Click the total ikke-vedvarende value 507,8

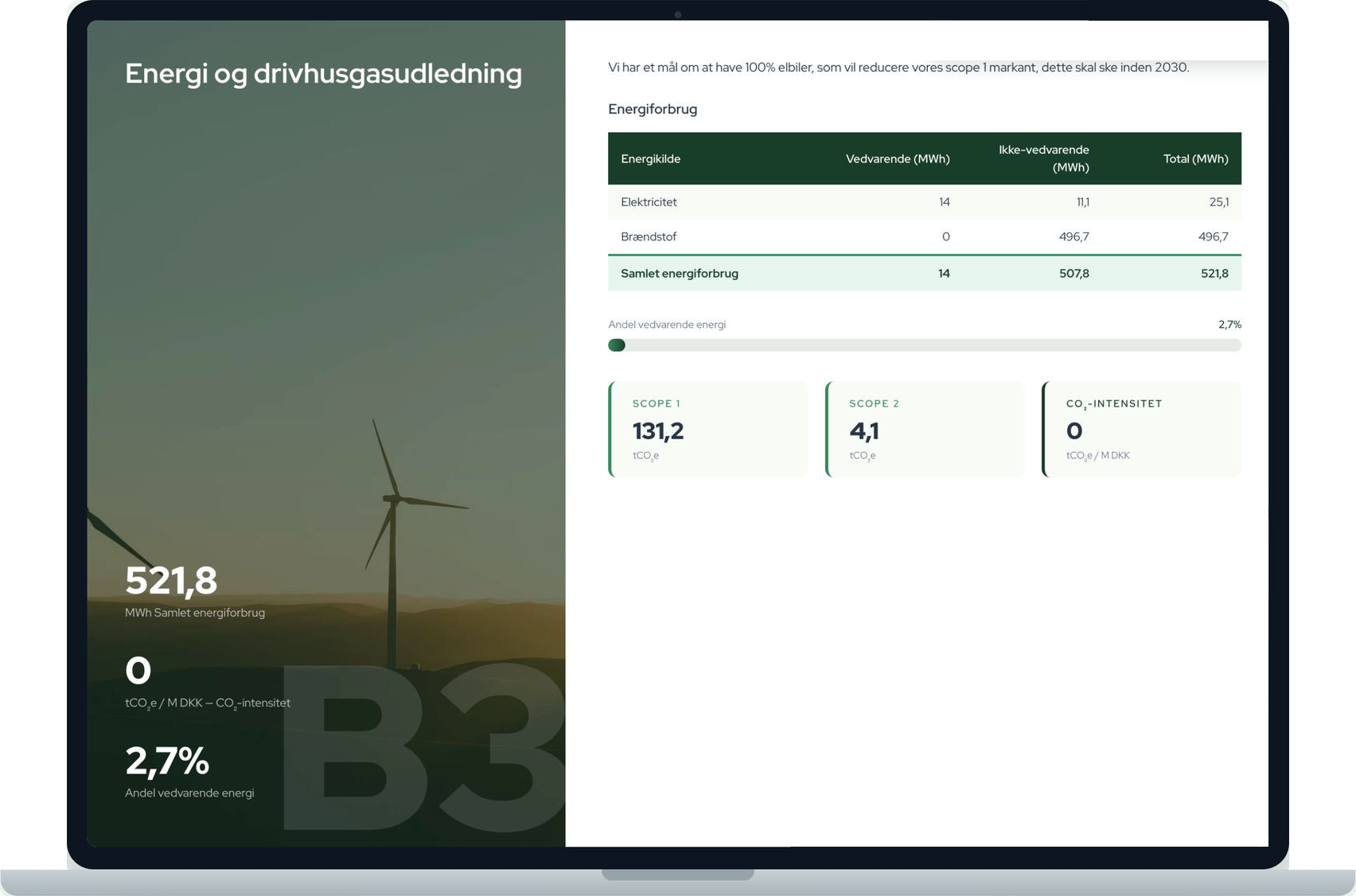(1073, 273)
